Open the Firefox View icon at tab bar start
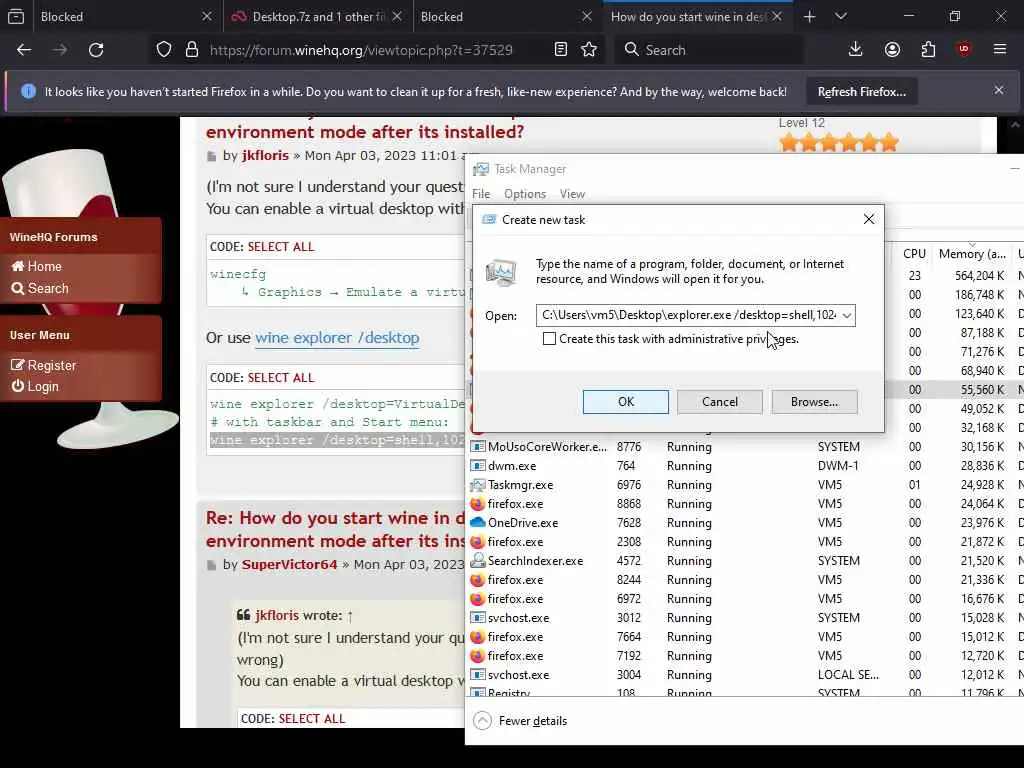Image resolution: width=1024 pixels, height=768 pixels. [x=16, y=16]
